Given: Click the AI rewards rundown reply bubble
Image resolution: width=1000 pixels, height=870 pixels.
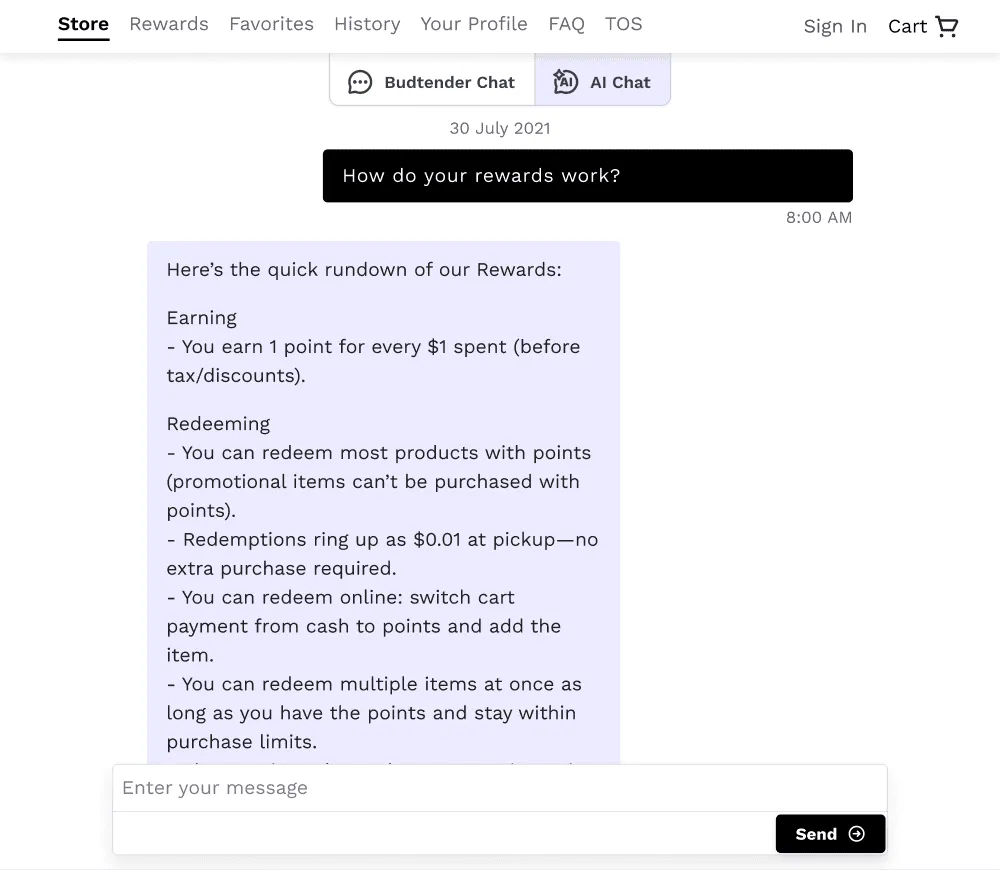Looking at the screenshot, I should click(x=383, y=503).
